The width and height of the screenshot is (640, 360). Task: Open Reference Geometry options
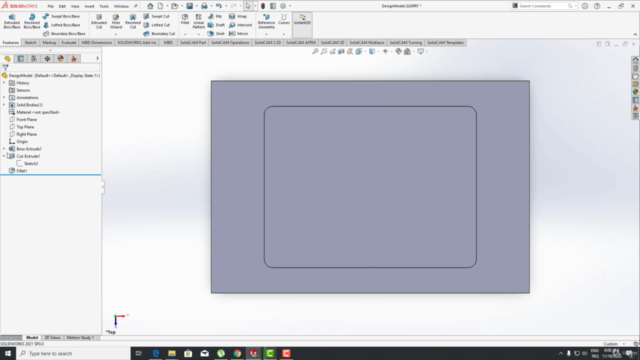pyautogui.click(x=267, y=21)
